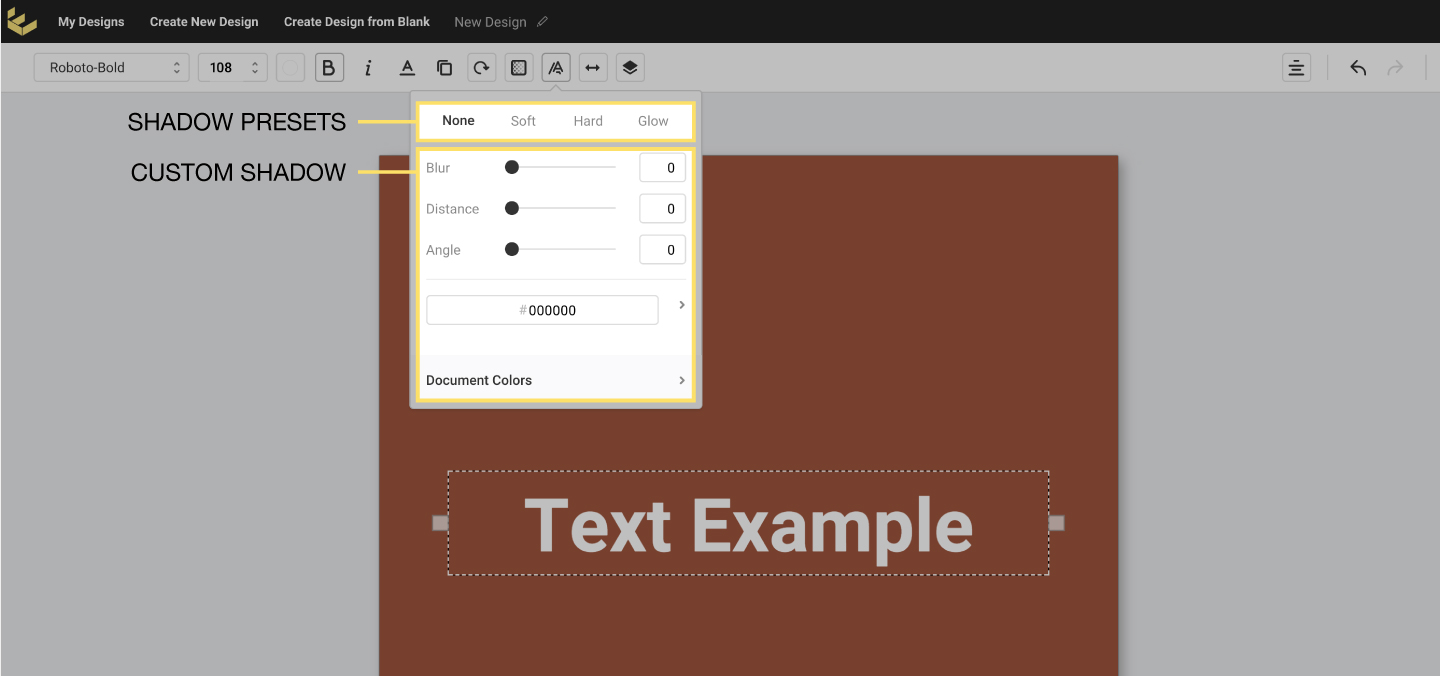Open the Roboto-Bold font dropdown

(111, 68)
